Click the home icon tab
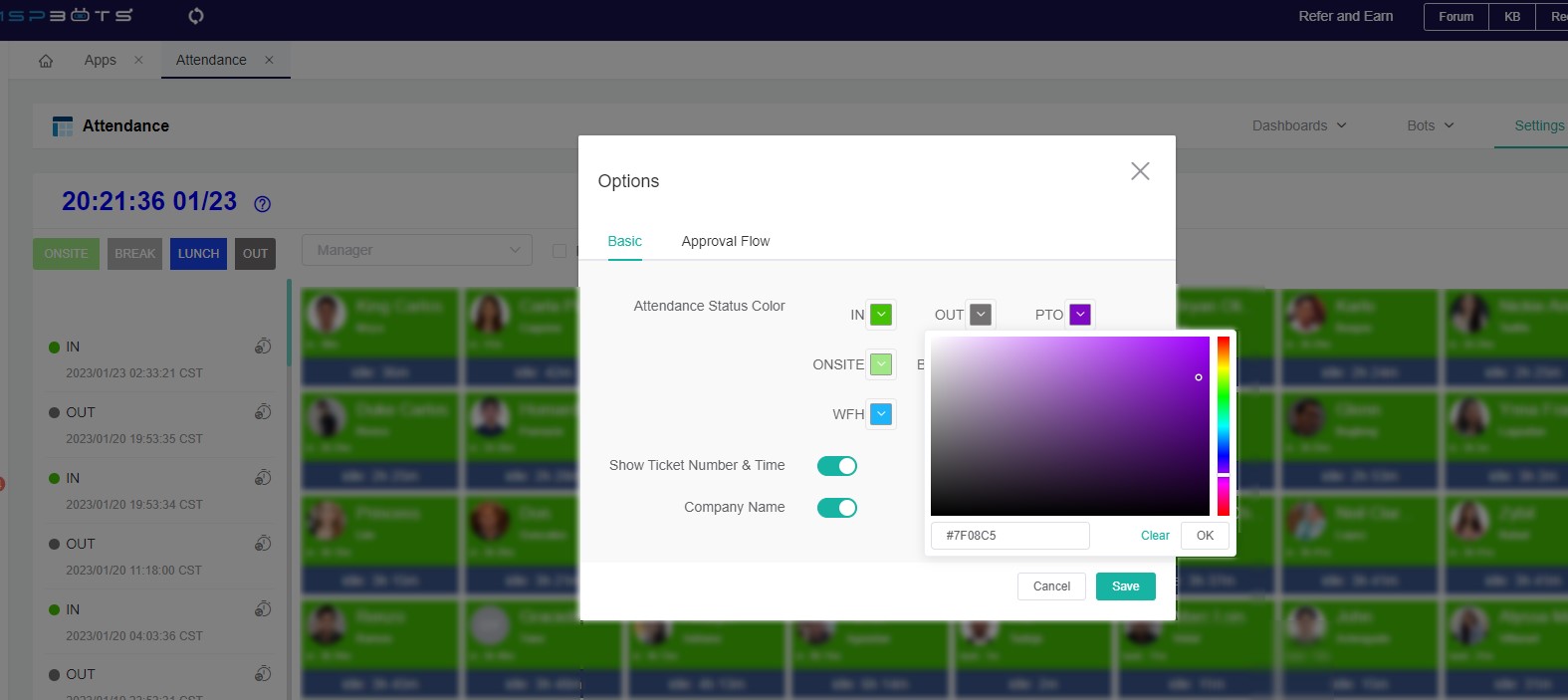The image size is (1568, 700). [x=46, y=61]
